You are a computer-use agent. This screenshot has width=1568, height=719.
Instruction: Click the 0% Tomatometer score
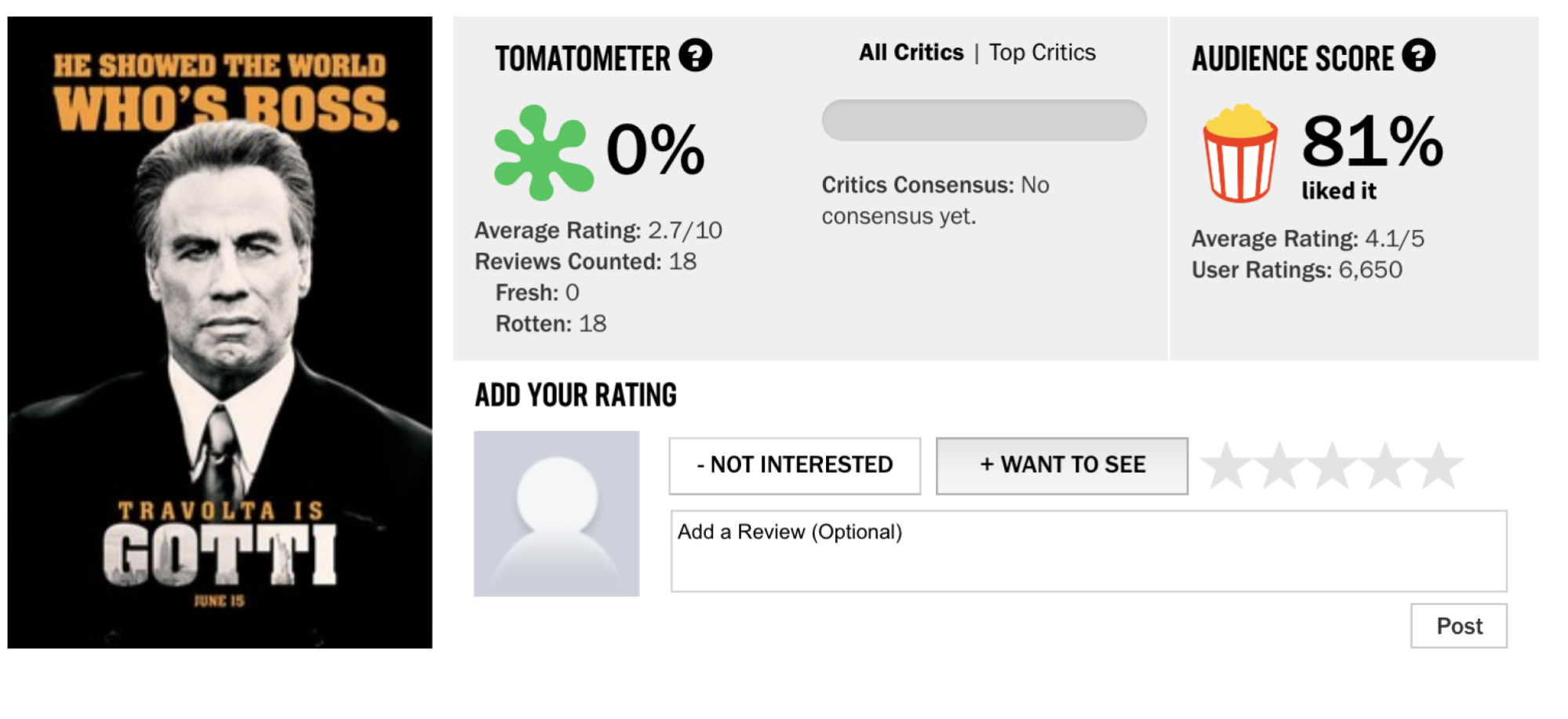(x=656, y=149)
